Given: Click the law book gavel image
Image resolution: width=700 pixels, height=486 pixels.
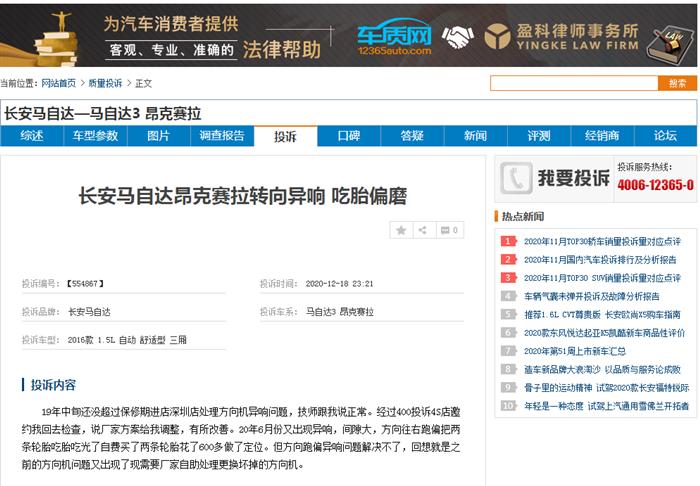Looking at the screenshot, I should pos(671,43).
